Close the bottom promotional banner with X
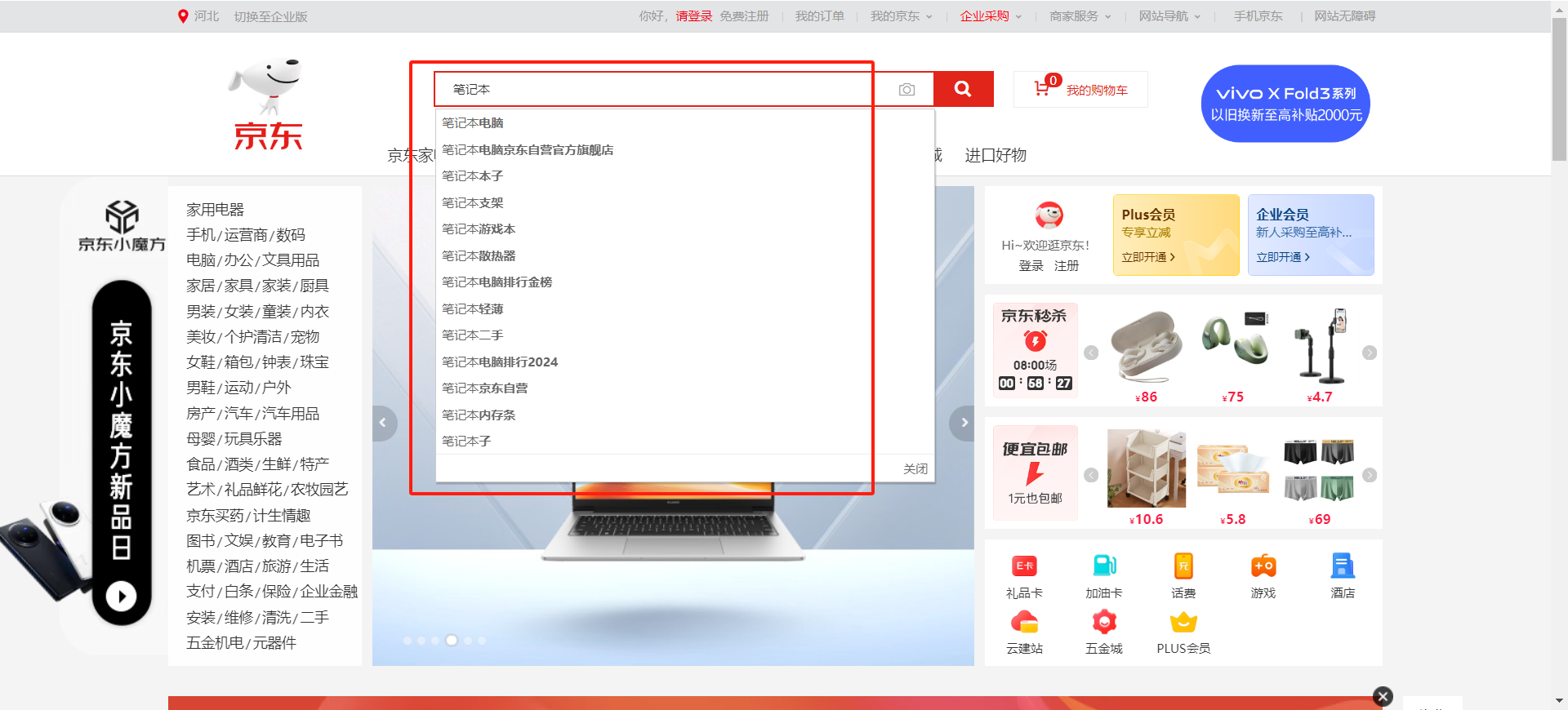1568x710 pixels. [x=1383, y=696]
